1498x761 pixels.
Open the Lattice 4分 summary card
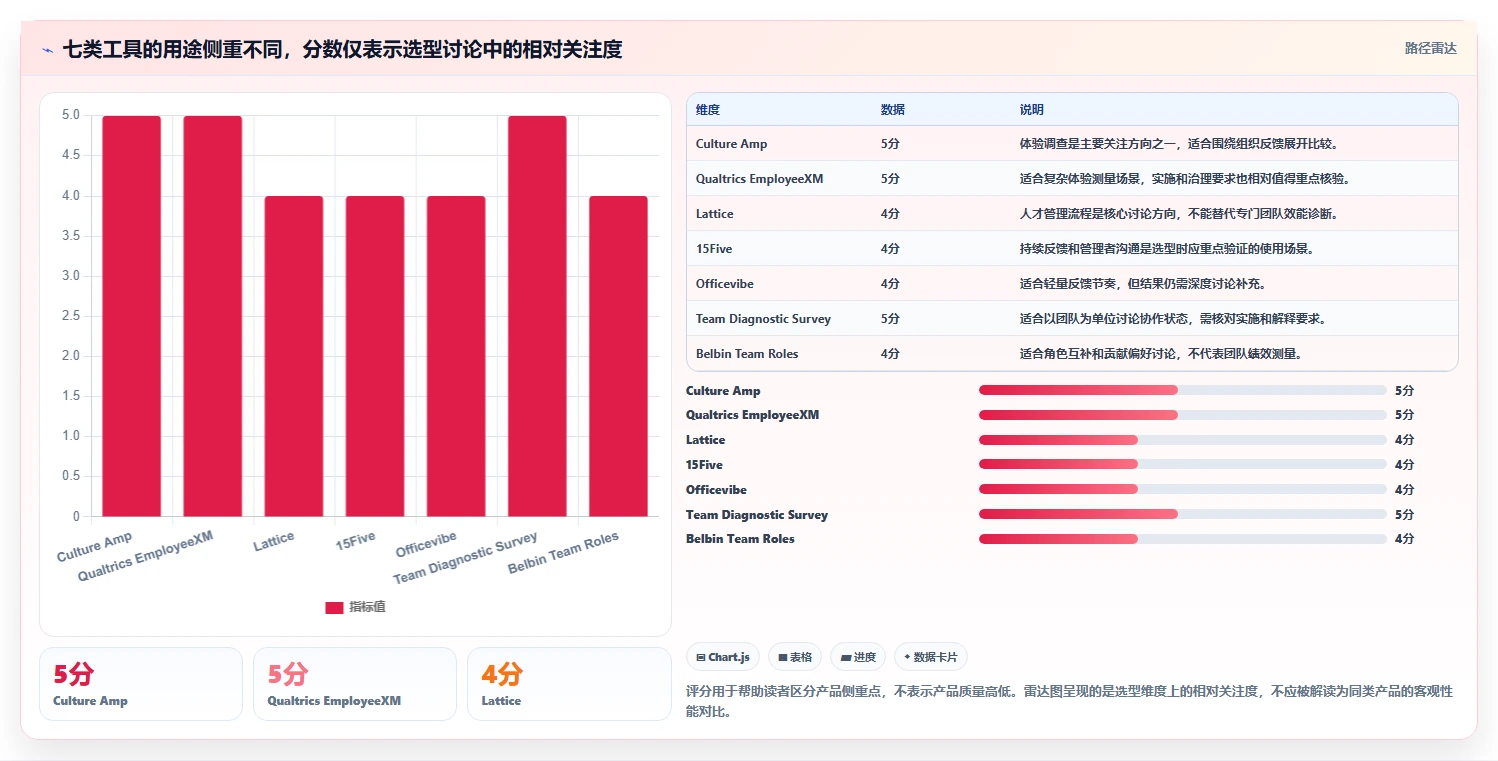[x=569, y=684]
